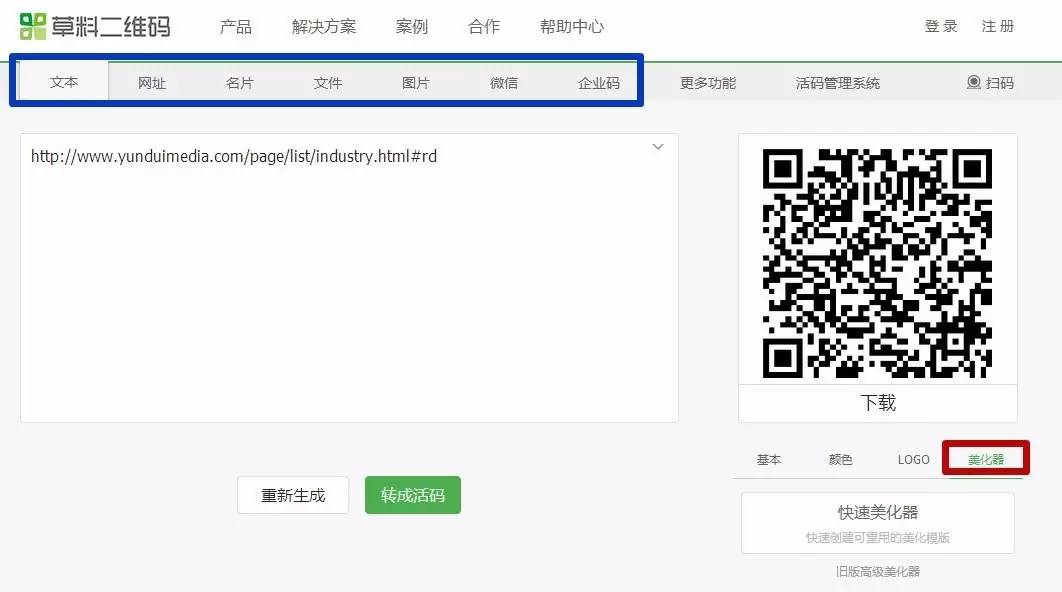Expand the URL input history dropdown arrow
The width and height of the screenshot is (1062, 592).
coord(658,146)
